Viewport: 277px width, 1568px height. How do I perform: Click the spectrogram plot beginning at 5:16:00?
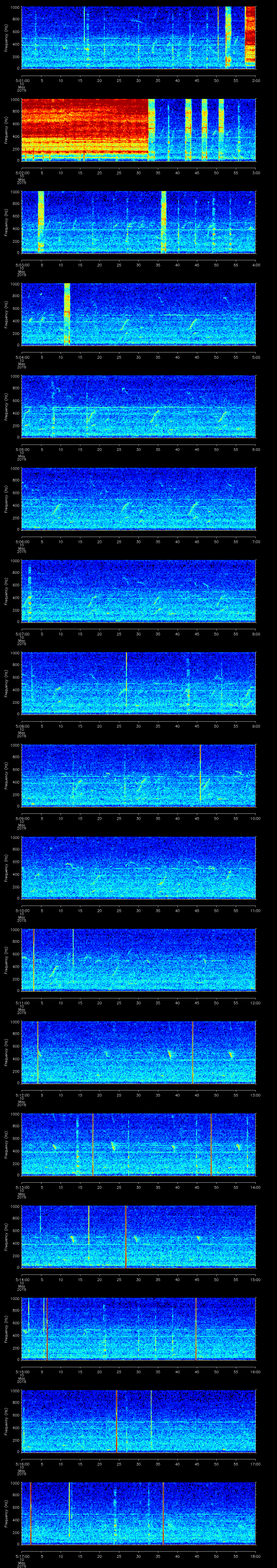(x=139, y=1421)
